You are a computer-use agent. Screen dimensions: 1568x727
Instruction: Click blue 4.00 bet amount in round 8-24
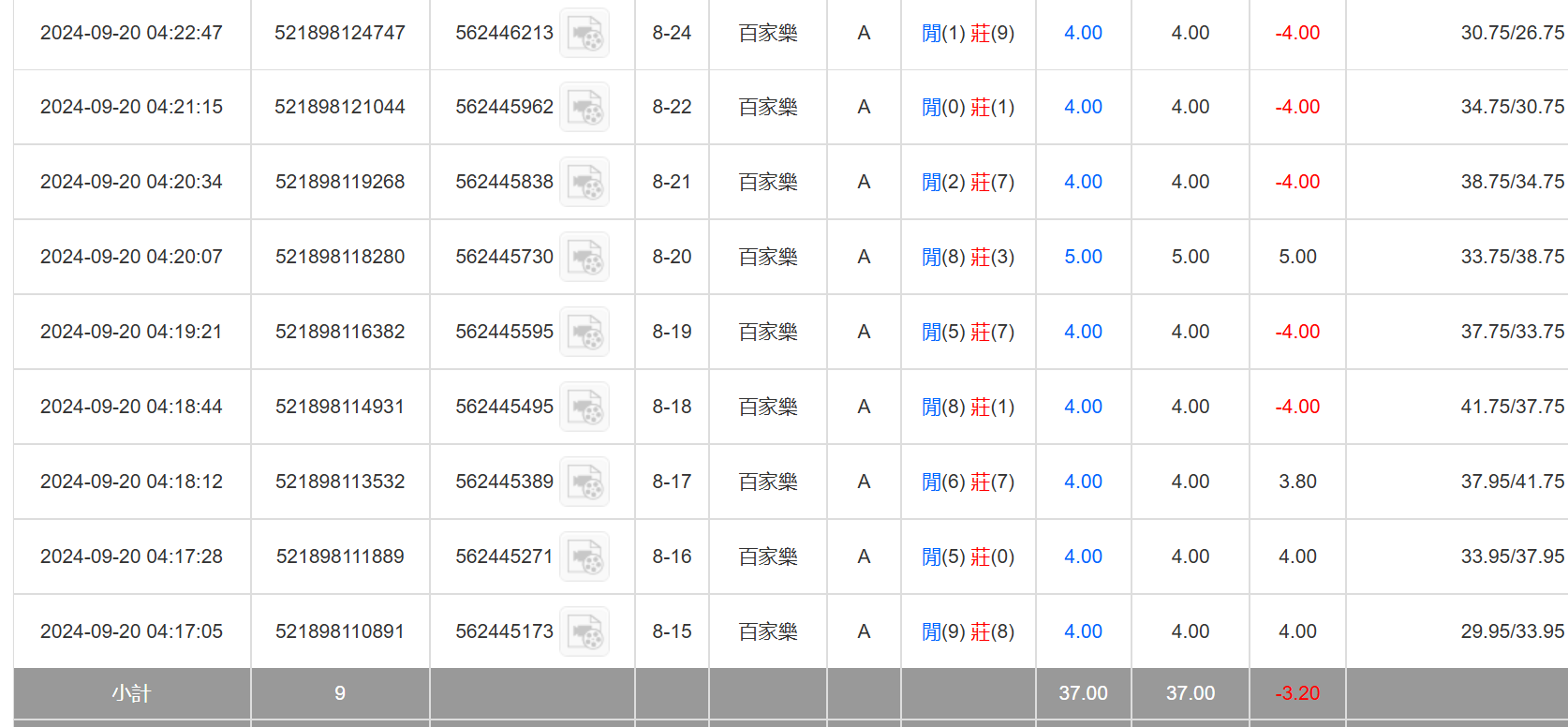[x=1083, y=33]
